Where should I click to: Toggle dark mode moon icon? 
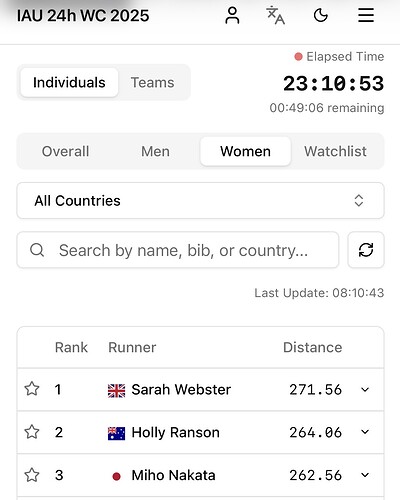321,16
